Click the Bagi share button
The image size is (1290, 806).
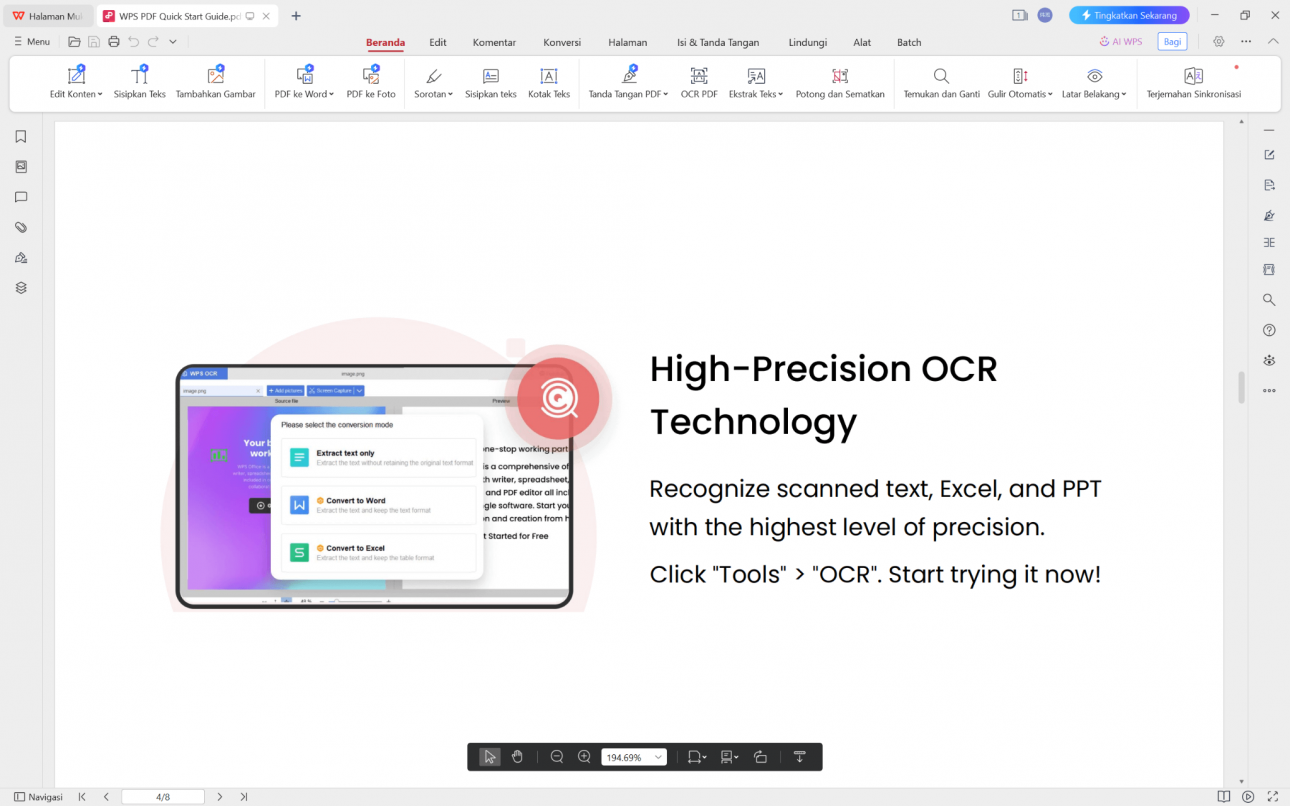(x=1172, y=42)
